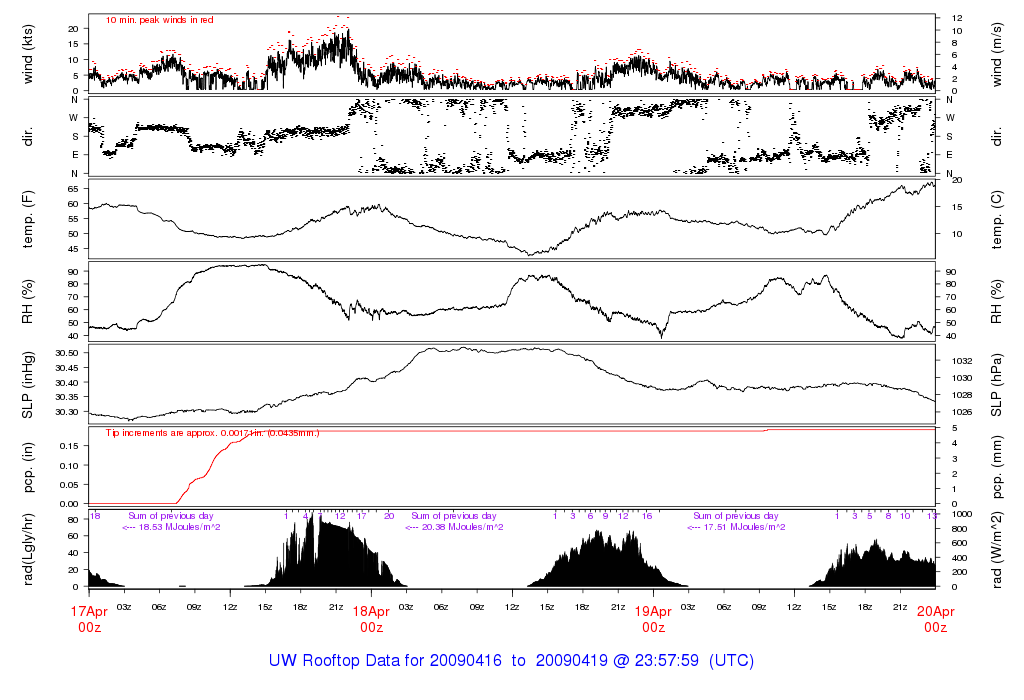1024x700 pixels.
Task: Click the '17.51 MJoules/m^2' radiation sum
Action: pyautogui.click(x=744, y=527)
